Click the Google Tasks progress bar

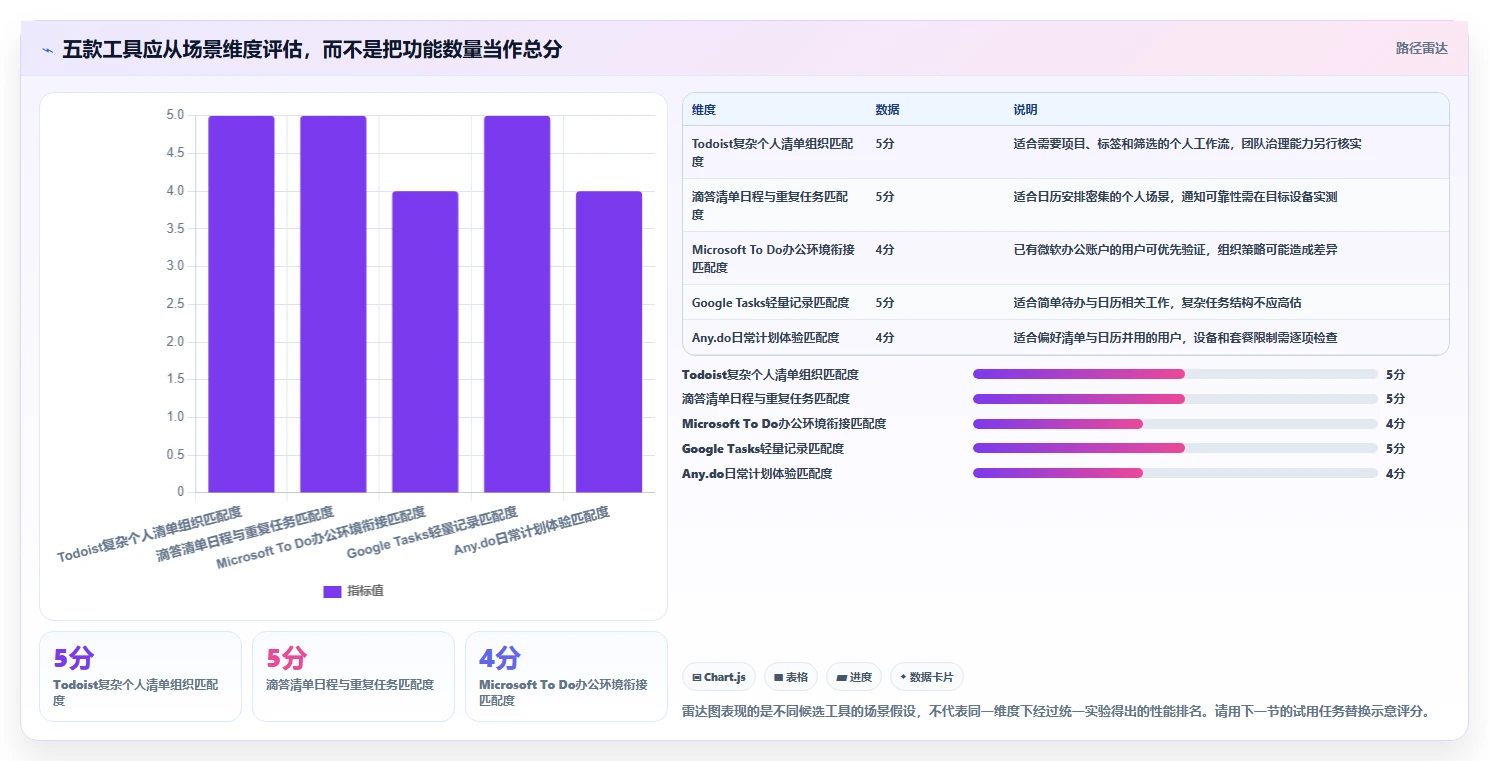point(1175,448)
